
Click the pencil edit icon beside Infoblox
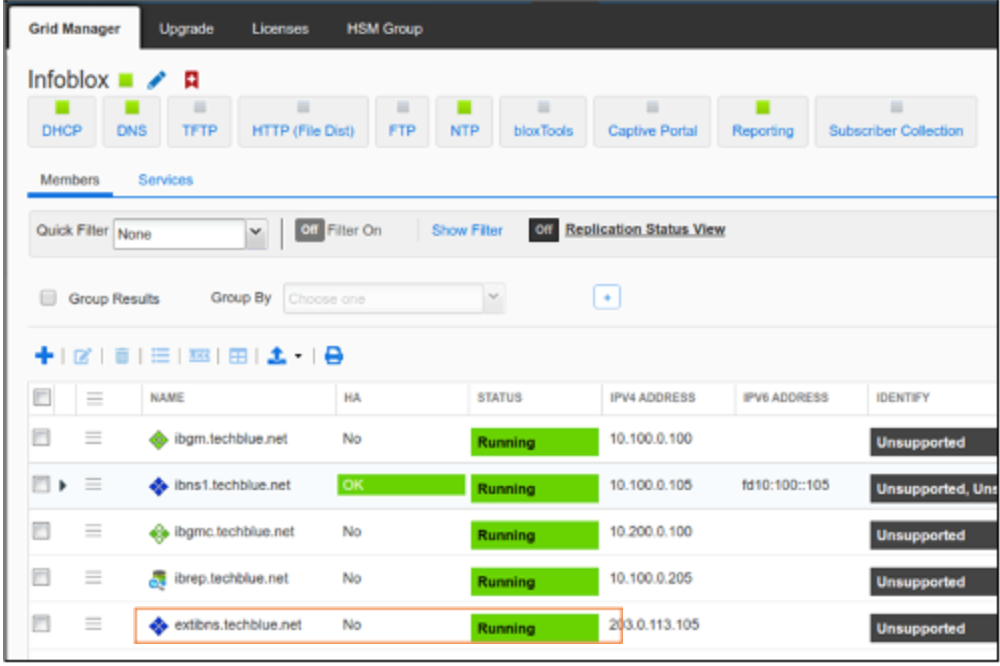(x=156, y=80)
